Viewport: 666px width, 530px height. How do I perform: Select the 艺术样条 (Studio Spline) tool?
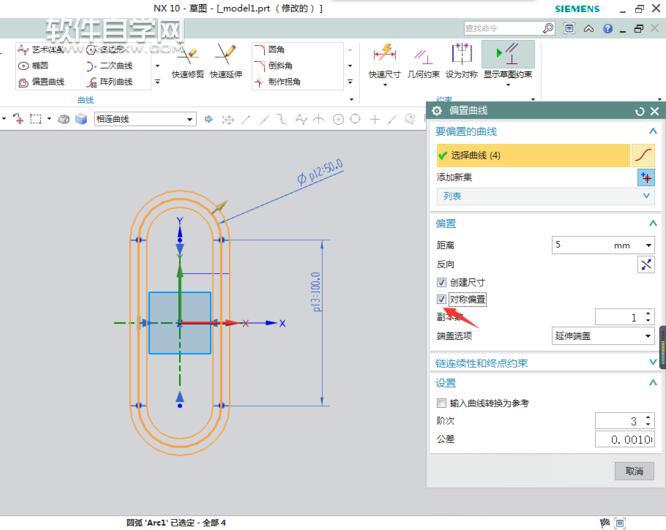(41, 50)
